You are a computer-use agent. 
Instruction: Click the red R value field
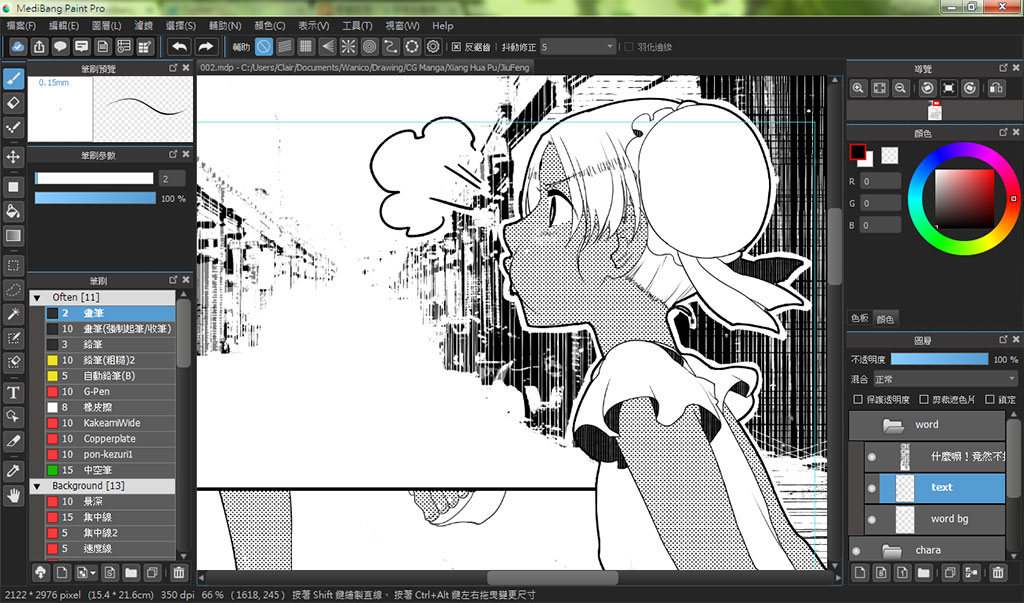881,182
